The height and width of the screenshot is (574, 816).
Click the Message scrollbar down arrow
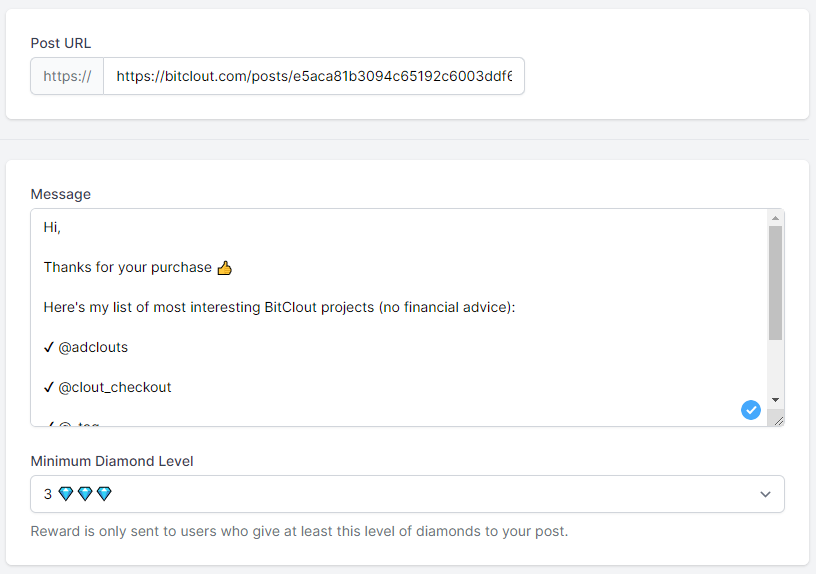coord(775,400)
